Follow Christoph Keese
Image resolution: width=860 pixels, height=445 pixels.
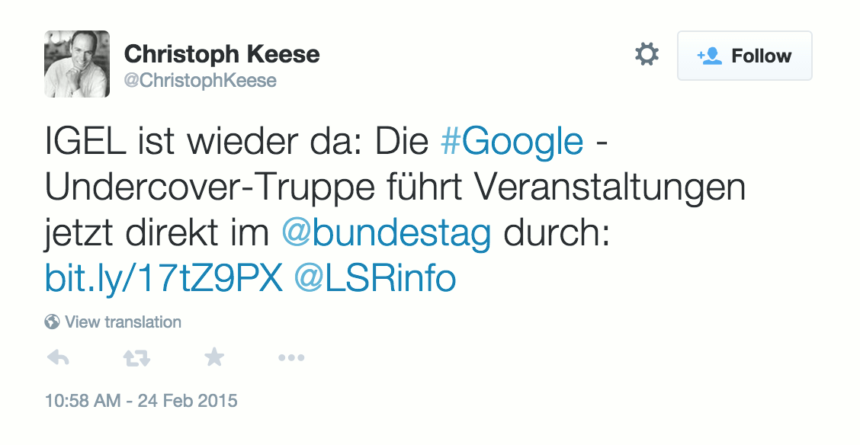pyautogui.click(x=744, y=56)
